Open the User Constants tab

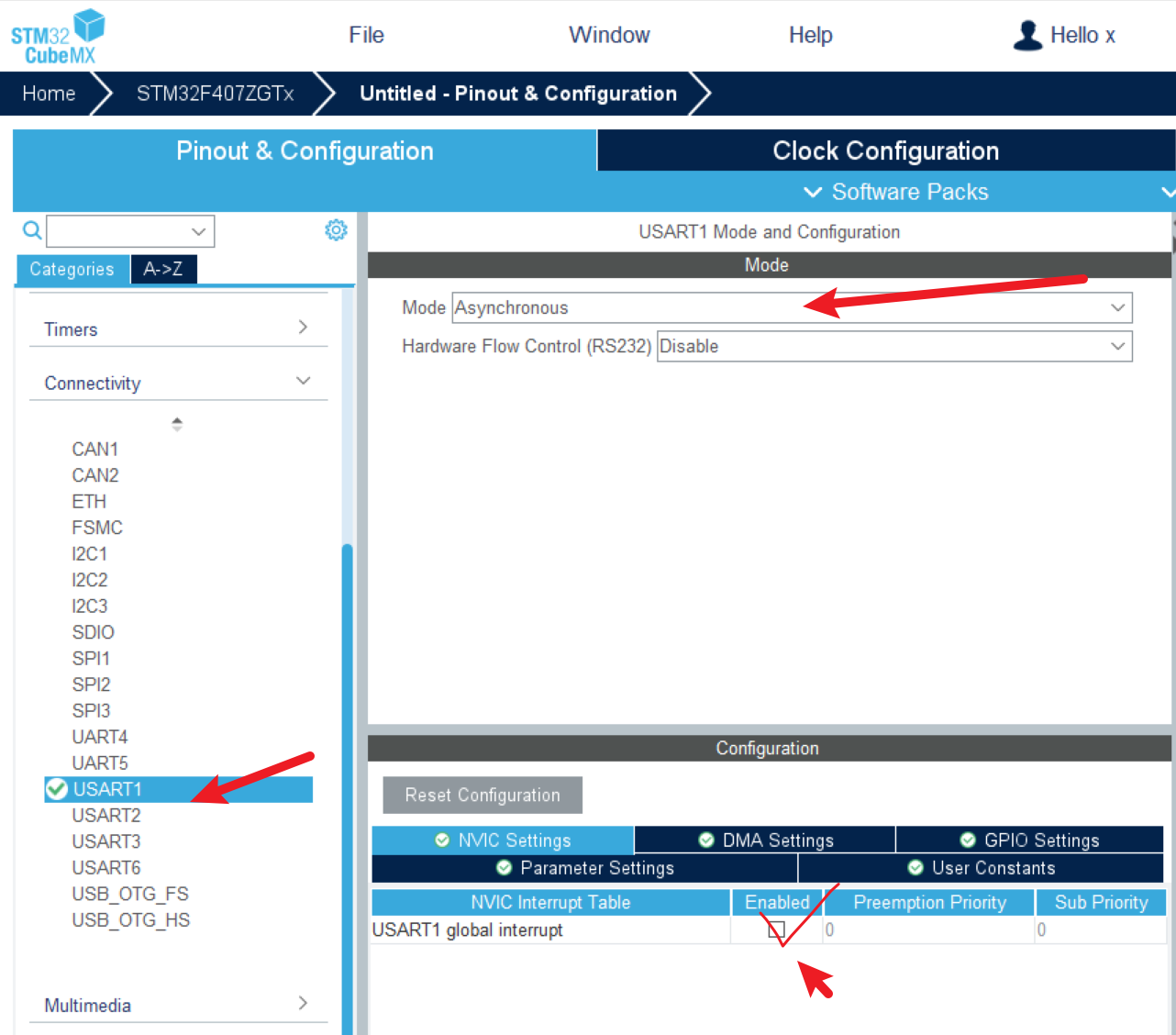point(981,868)
